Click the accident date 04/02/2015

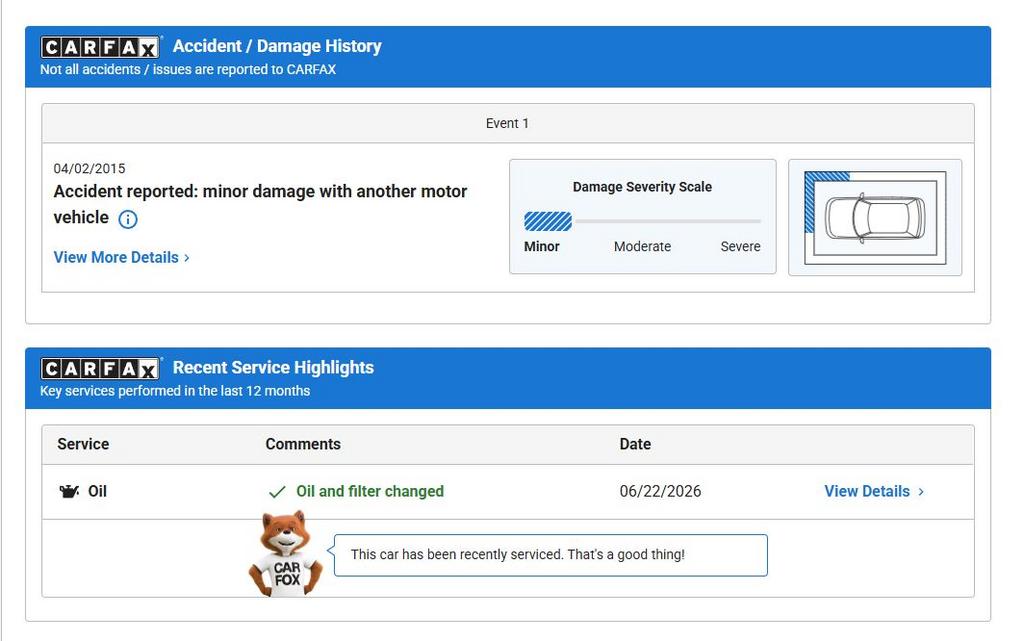(89, 168)
